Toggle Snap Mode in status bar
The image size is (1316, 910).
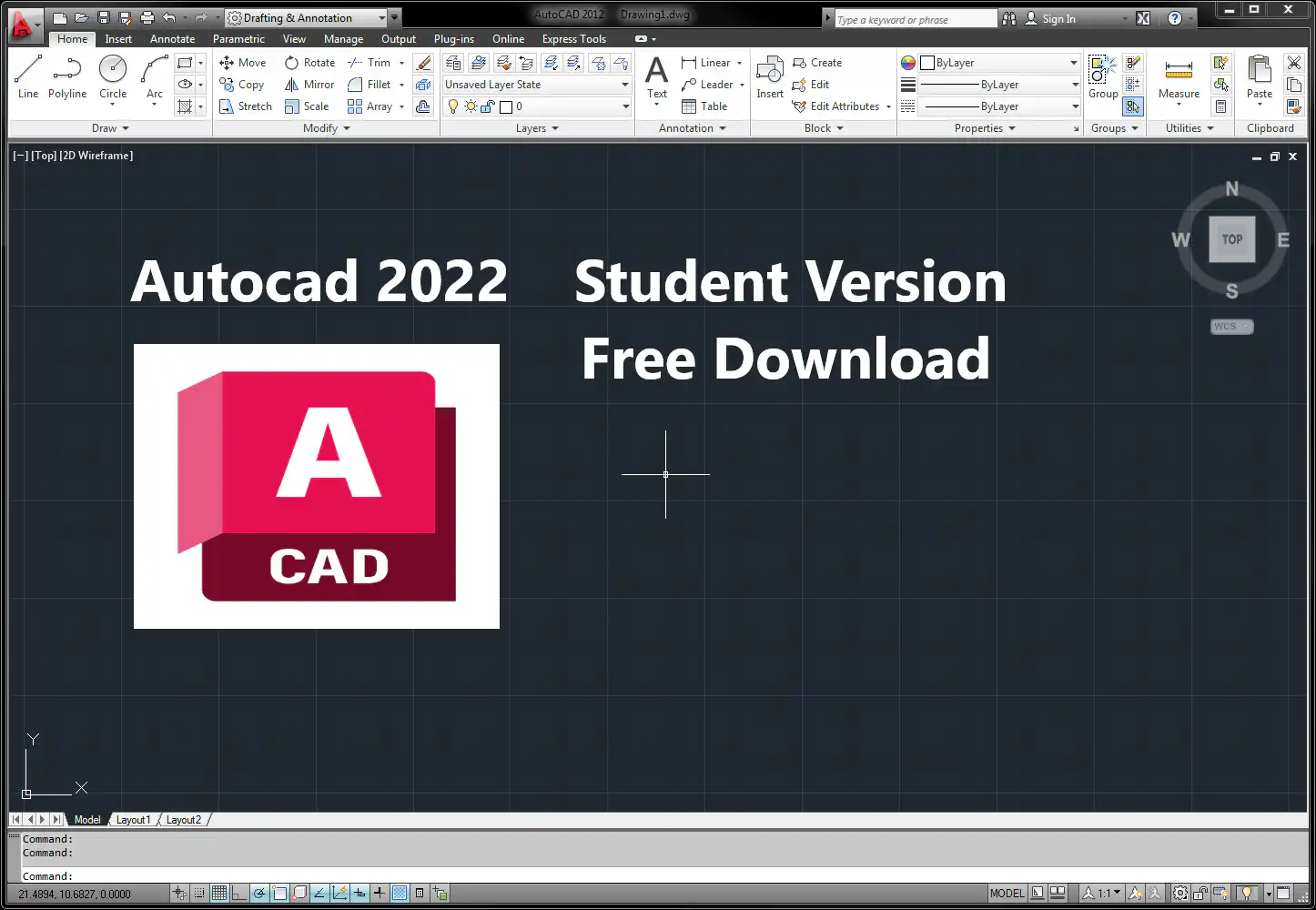point(199,894)
